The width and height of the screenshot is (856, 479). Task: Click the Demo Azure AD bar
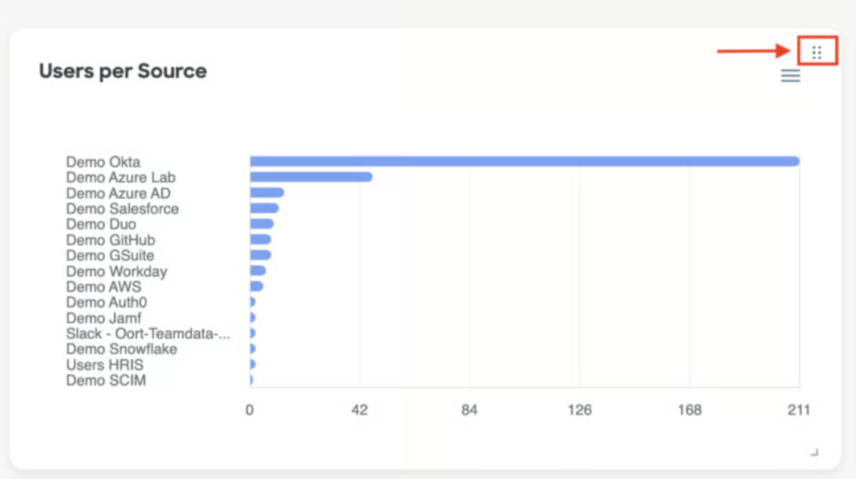(267, 193)
